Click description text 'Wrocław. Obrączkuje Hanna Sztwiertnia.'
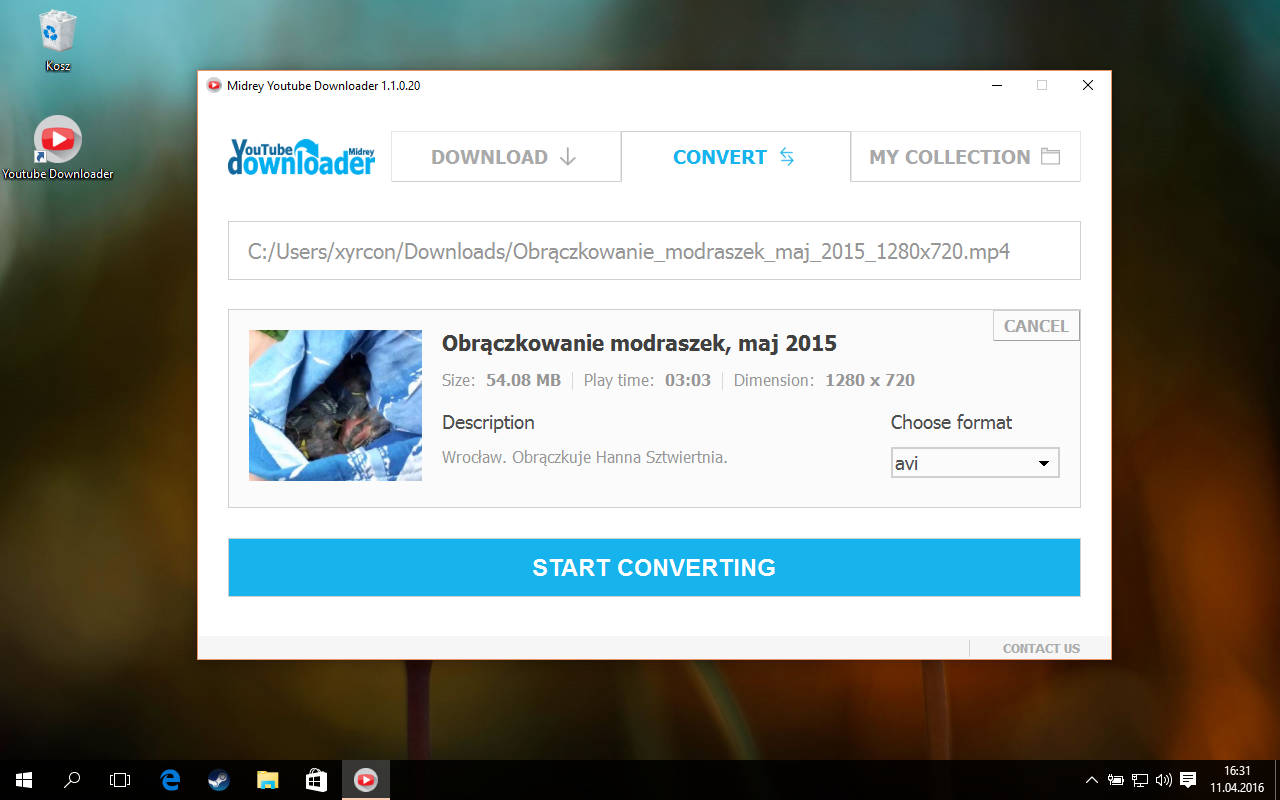This screenshot has height=800, width=1280. click(x=585, y=458)
